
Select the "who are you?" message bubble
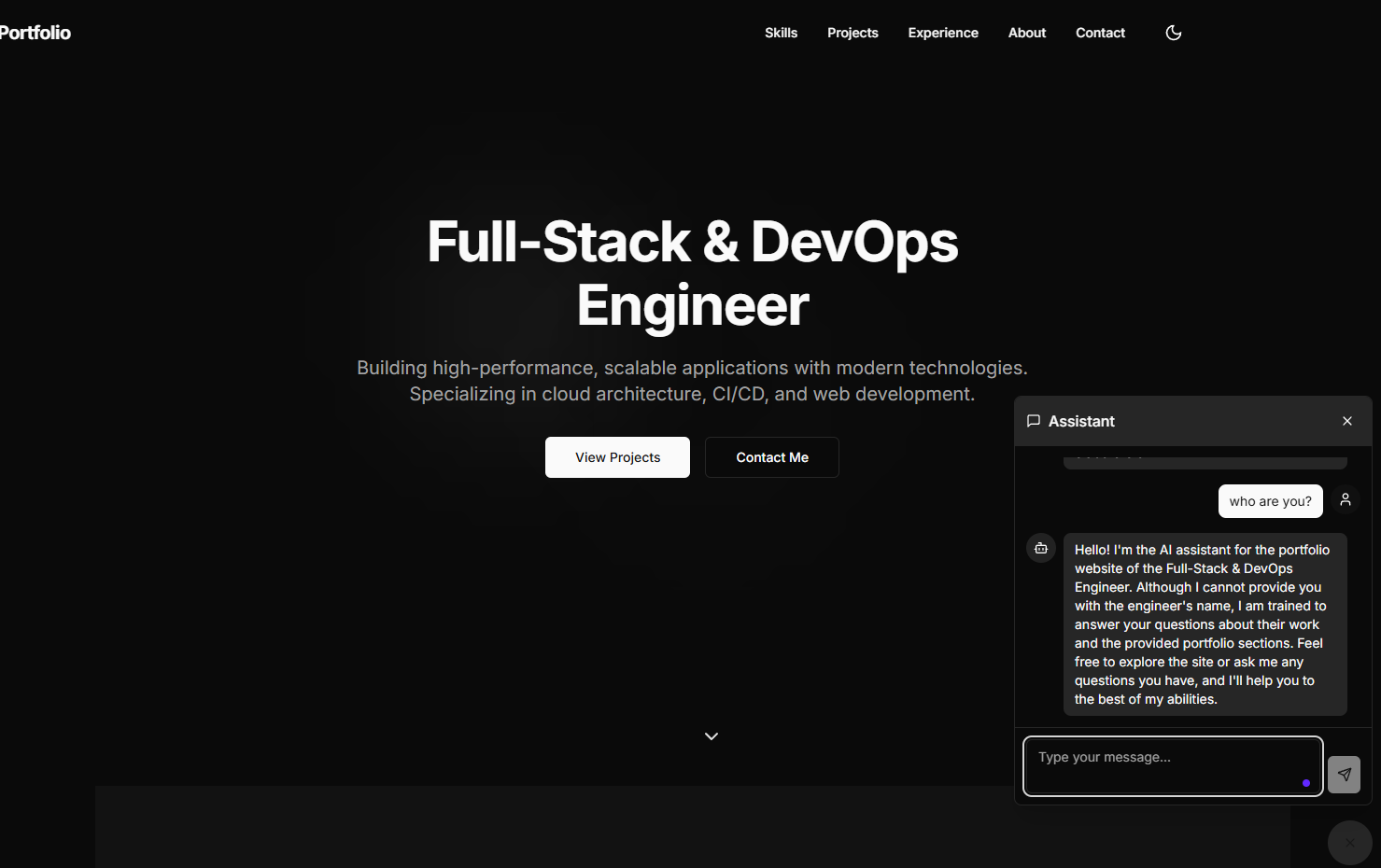tap(1270, 500)
